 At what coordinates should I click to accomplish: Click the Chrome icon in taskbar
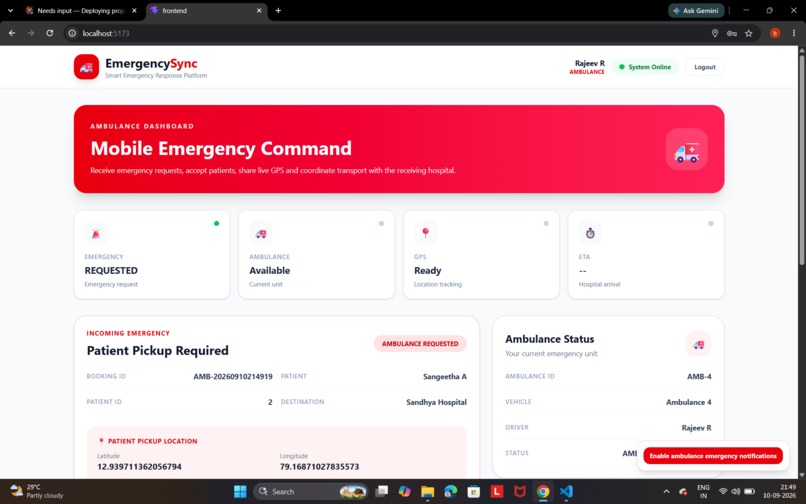tap(543, 492)
